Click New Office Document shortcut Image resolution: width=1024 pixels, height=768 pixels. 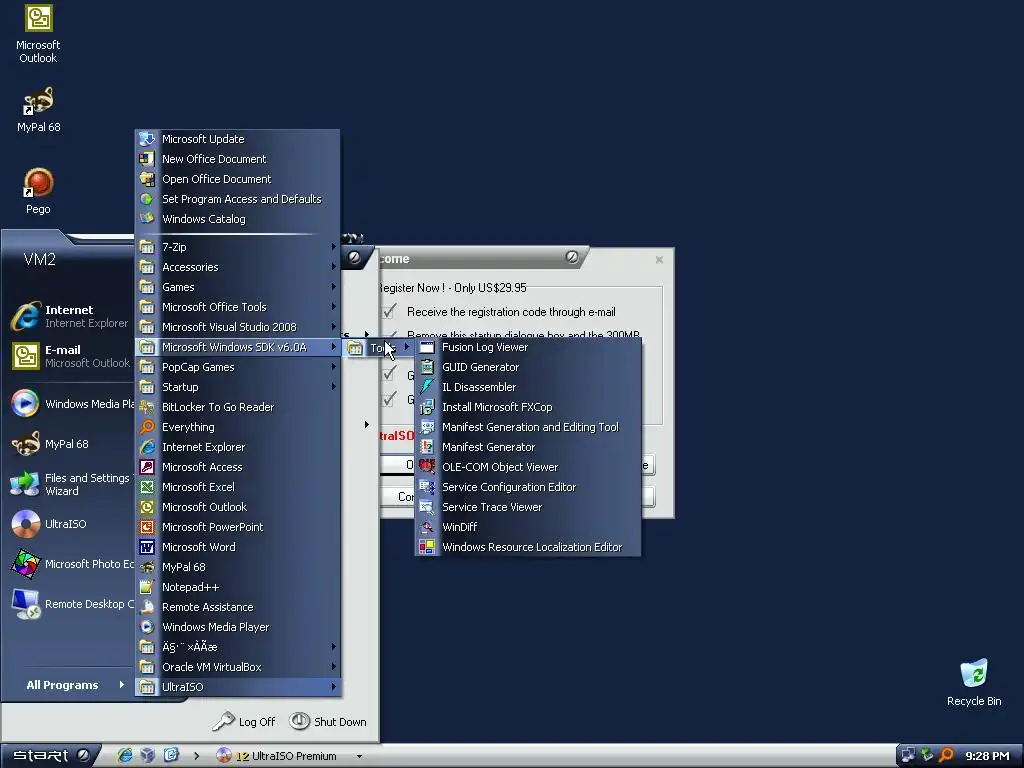tap(238, 159)
